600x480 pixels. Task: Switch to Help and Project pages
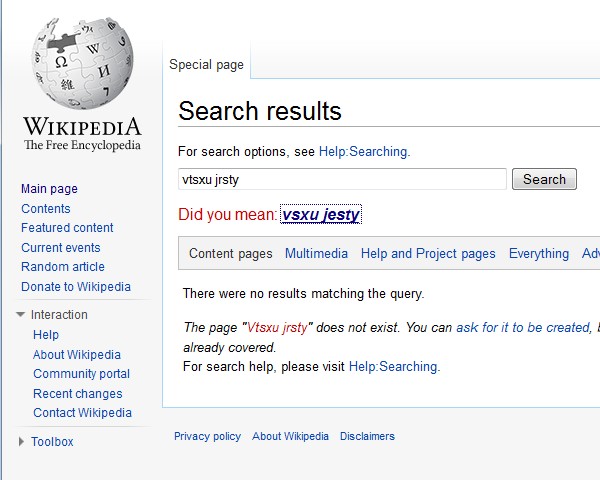tap(428, 253)
